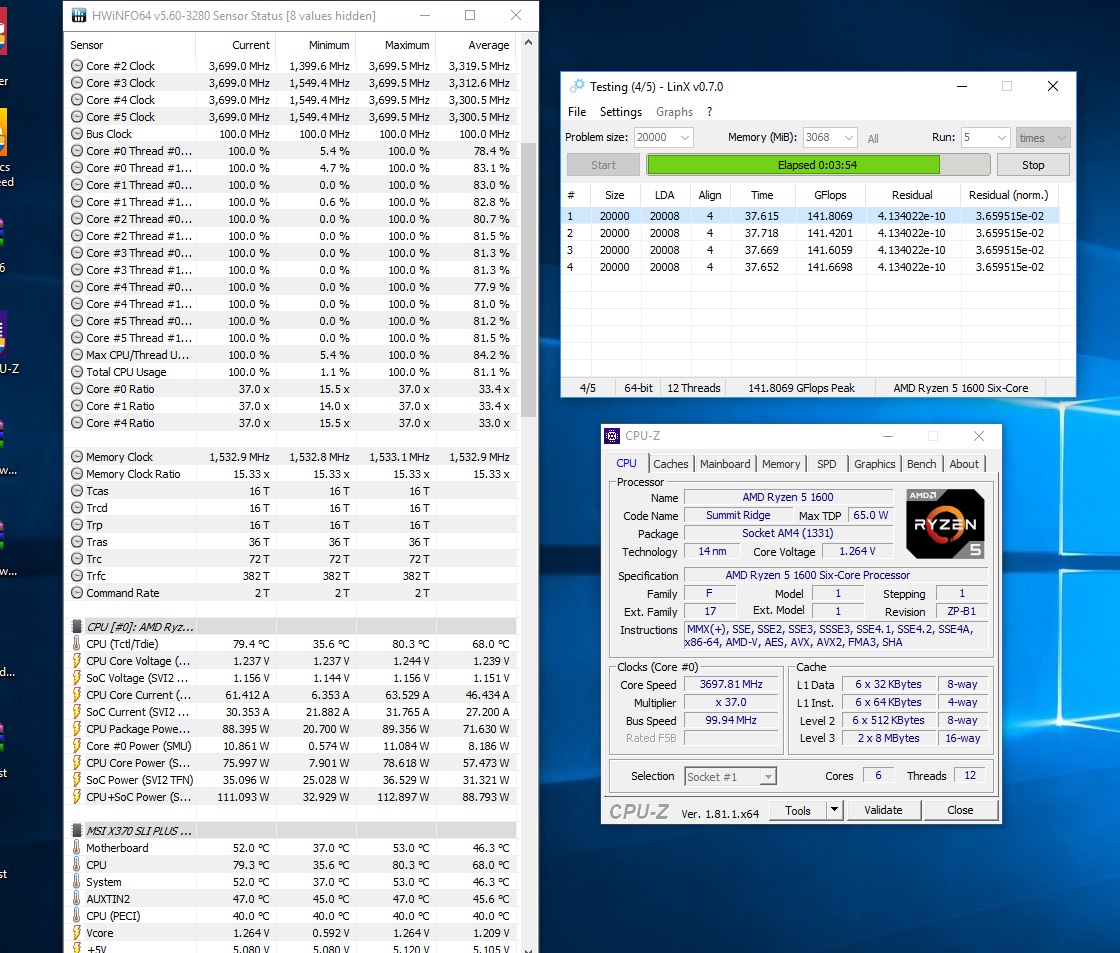
Task: Select LinX result row 3 with 141.6059 GFlops
Action: (810, 250)
